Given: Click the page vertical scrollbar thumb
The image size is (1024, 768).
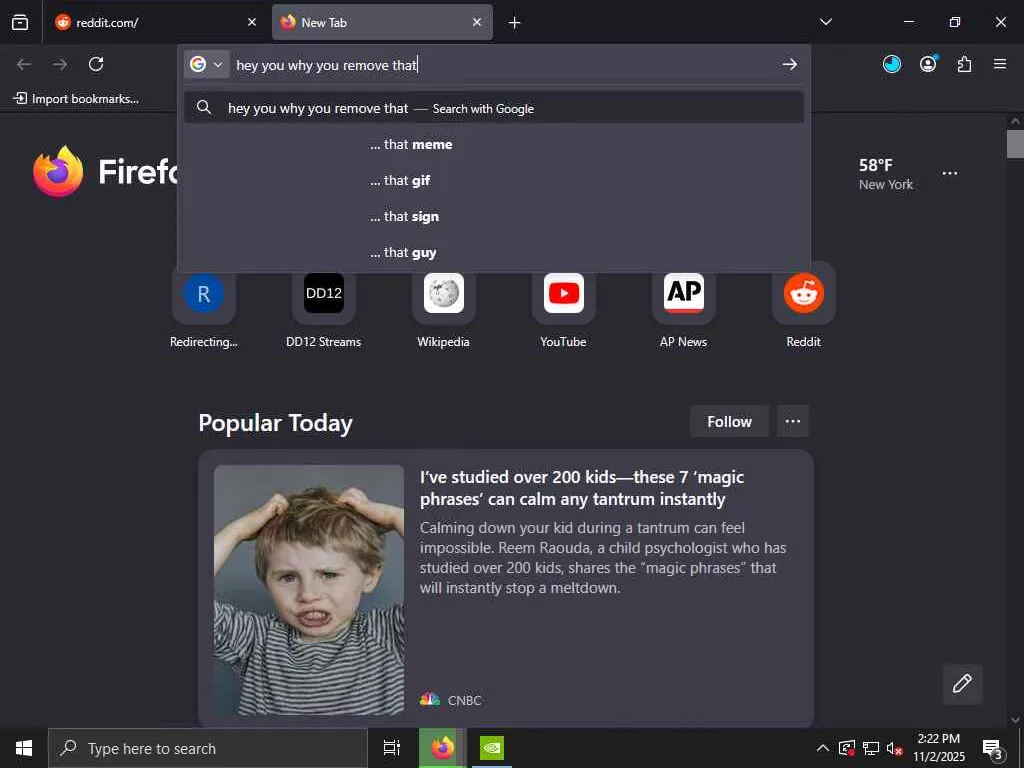Looking at the screenshot, I should pos(1015,144).
